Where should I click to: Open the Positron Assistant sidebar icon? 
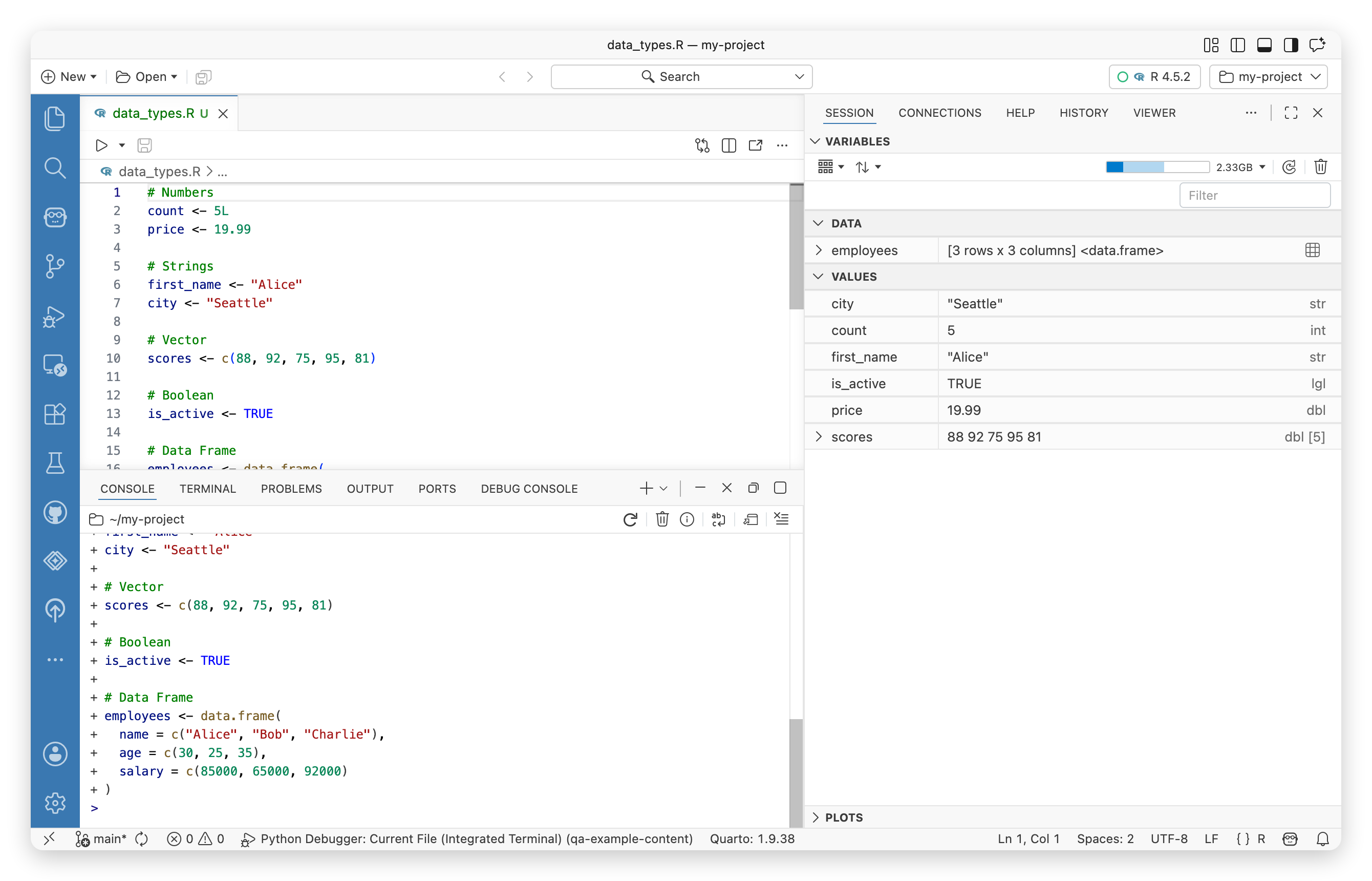[x=55, y=217]
